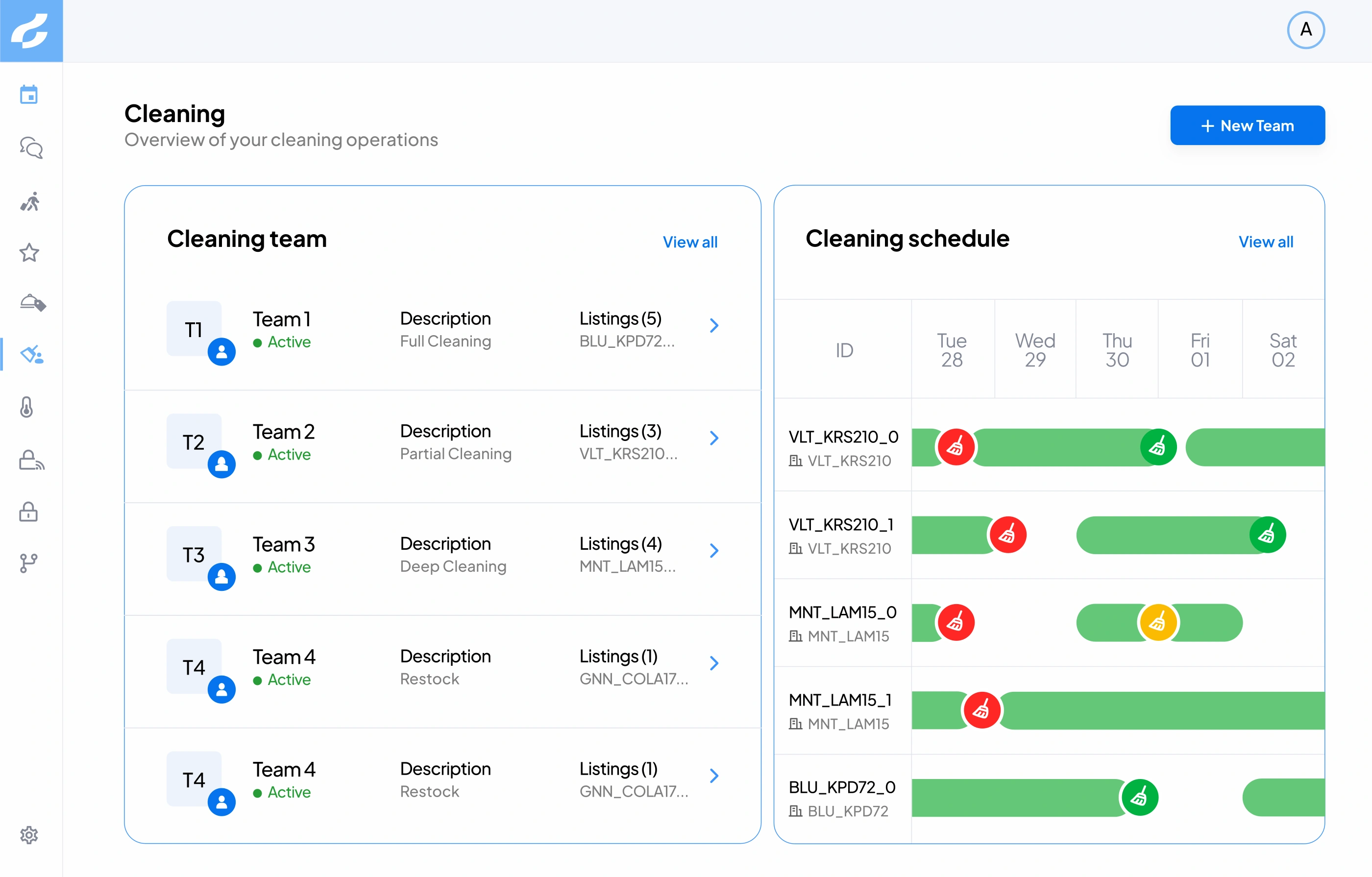Select Thu 30 column header
The width and height of the screenshot is (1372, 877).
coord(1117,350)
